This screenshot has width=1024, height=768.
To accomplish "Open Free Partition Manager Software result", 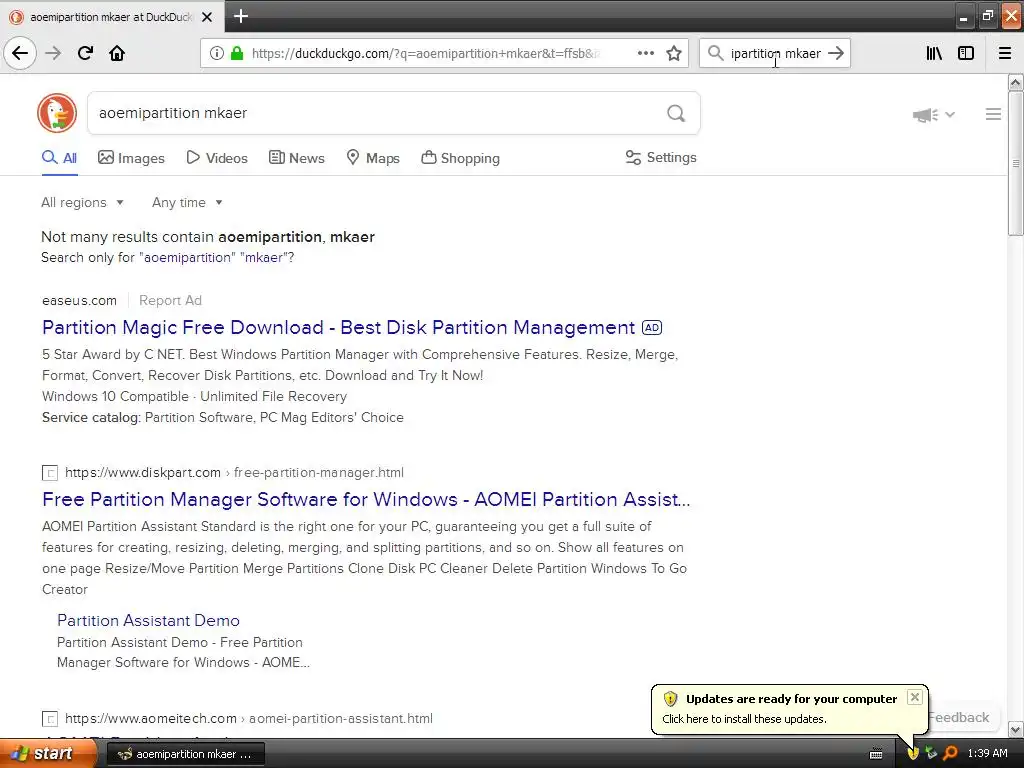I will (366, 500).
